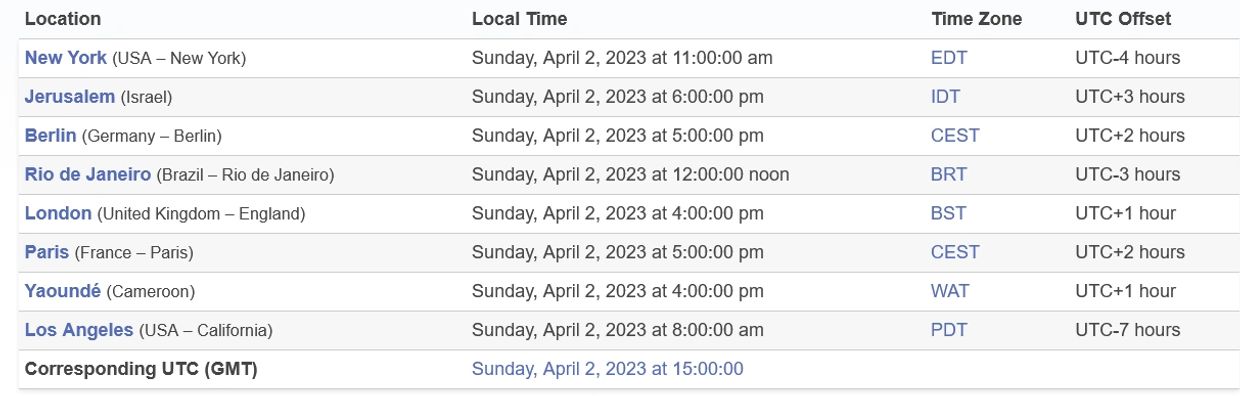1240x396 pixels.
Task: Click the IDT time zone link
Action: click(x=946, y=97)
